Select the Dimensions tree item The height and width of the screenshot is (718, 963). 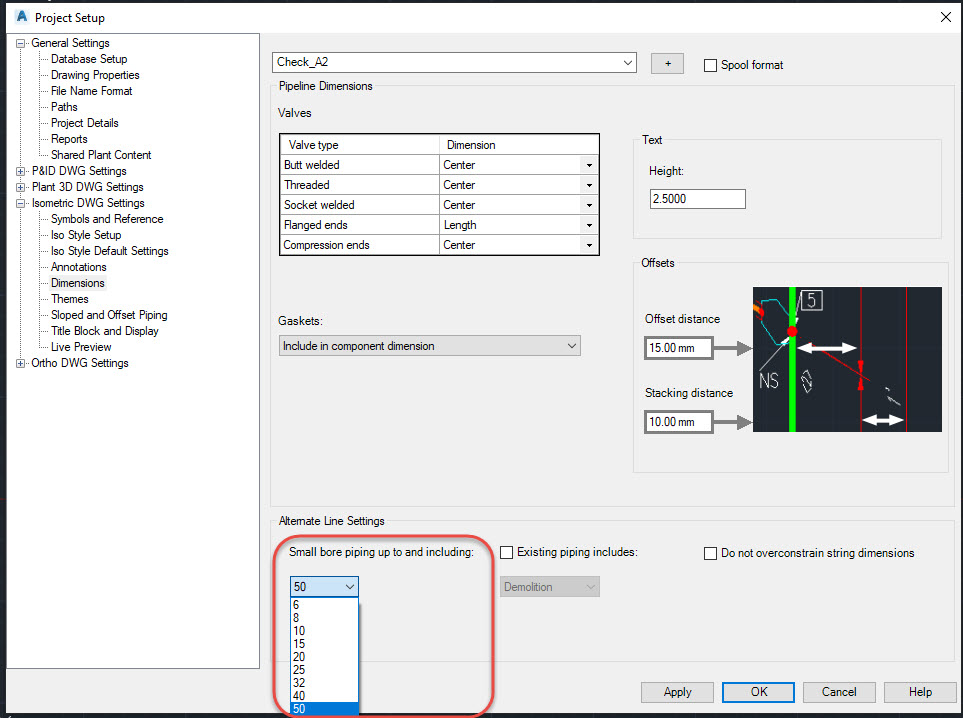[x=77, y=283]
